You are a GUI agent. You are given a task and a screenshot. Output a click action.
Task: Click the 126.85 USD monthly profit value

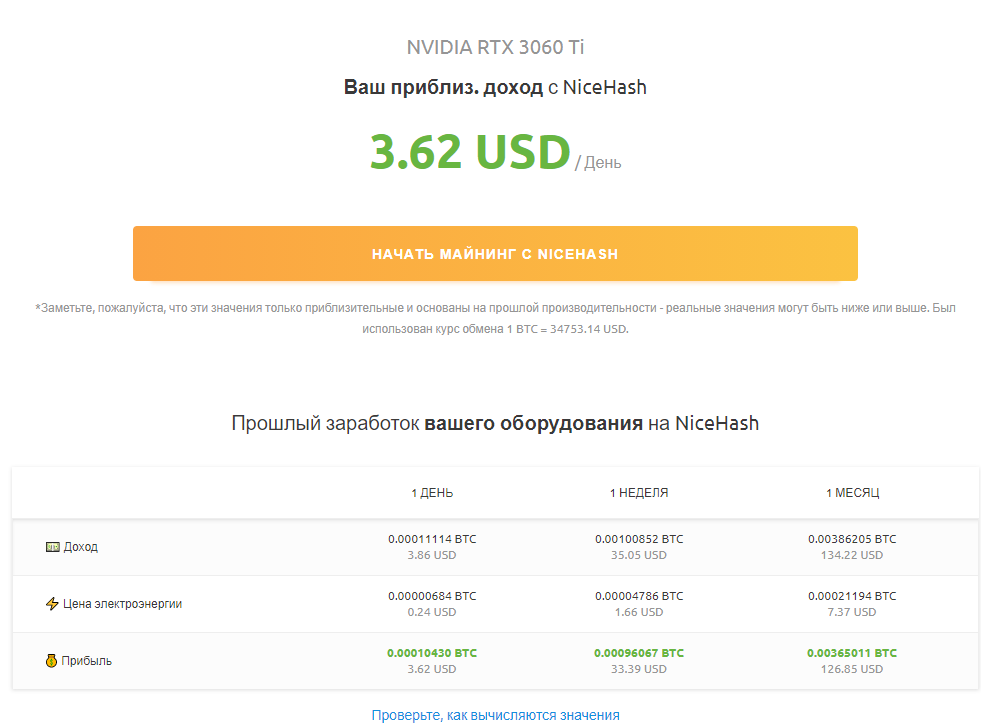[x=852, y=669]
